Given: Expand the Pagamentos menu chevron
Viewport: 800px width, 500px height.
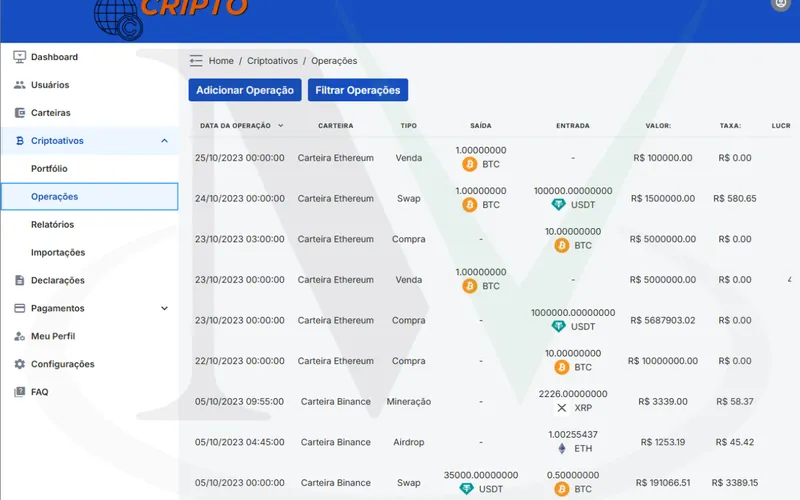Looking at the screenshot, I should coord(164,308).
